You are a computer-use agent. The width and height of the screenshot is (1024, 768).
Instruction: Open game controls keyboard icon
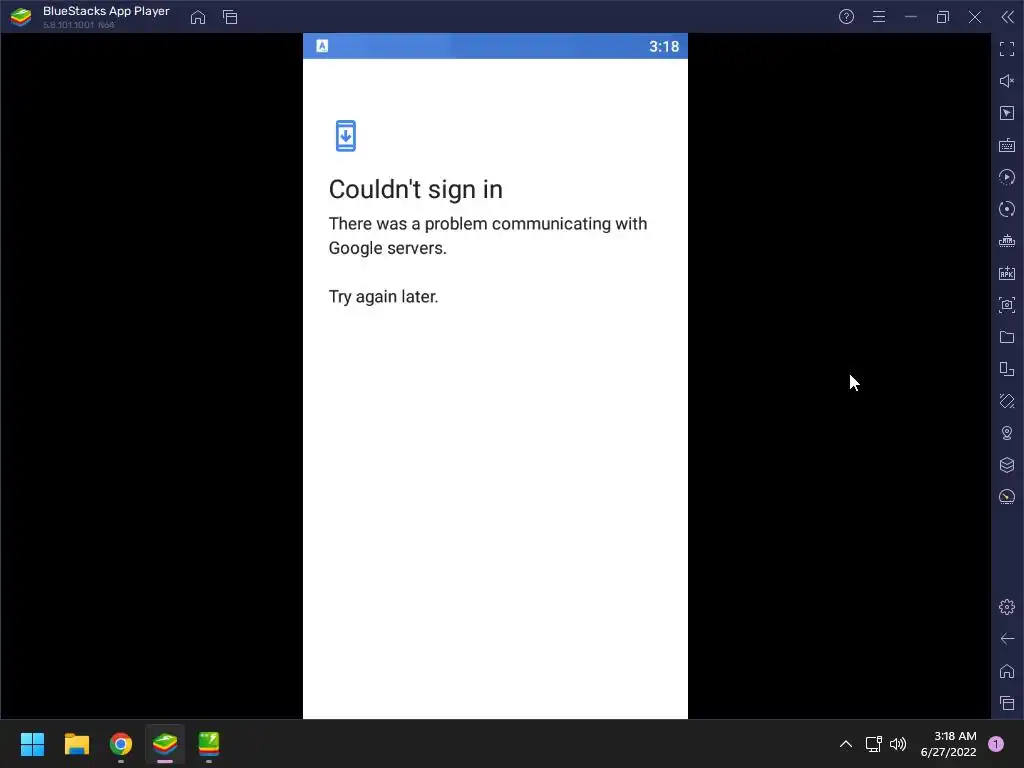(x=1007, y=145)
